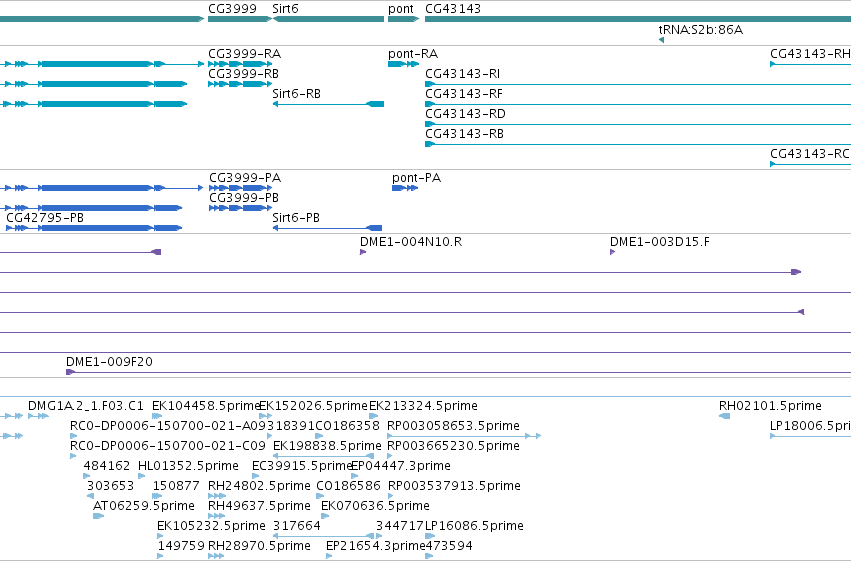This screenshot has height=561, width=851.
Task: Select EST RC0-DP0006-150700-021-C09
Action: 168,446
